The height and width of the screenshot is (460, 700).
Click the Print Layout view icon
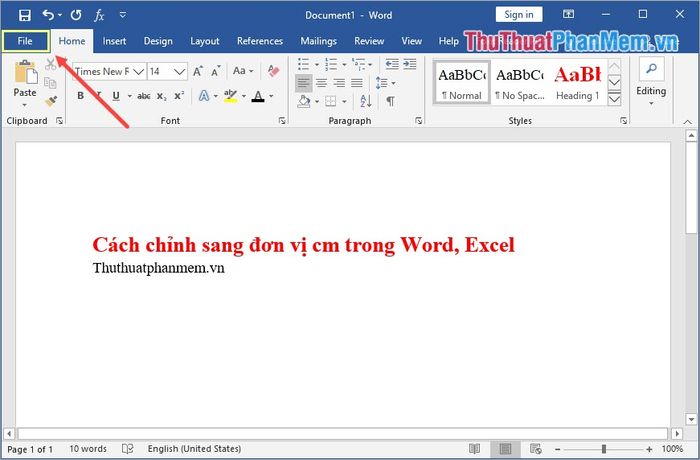505,449
